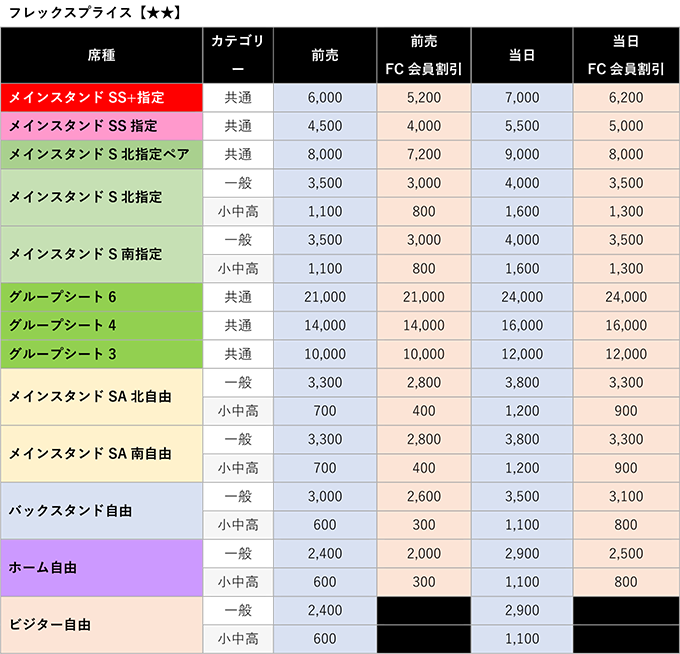The width and height of the screenshot is (680, 654).
Task: Select the メインスタンド S 北指定ペア row label
Action: (102, 155)
